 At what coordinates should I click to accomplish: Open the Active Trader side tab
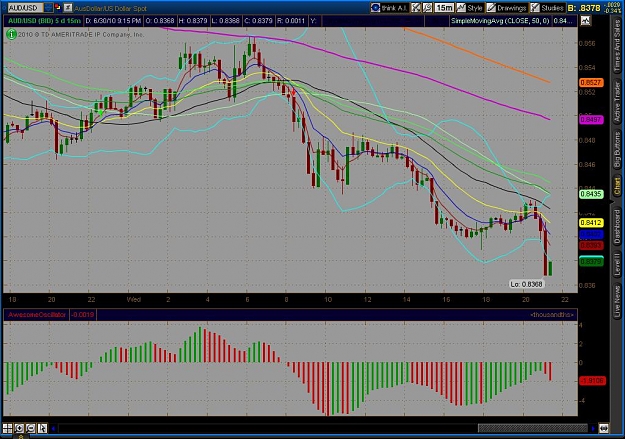(617, 102)
